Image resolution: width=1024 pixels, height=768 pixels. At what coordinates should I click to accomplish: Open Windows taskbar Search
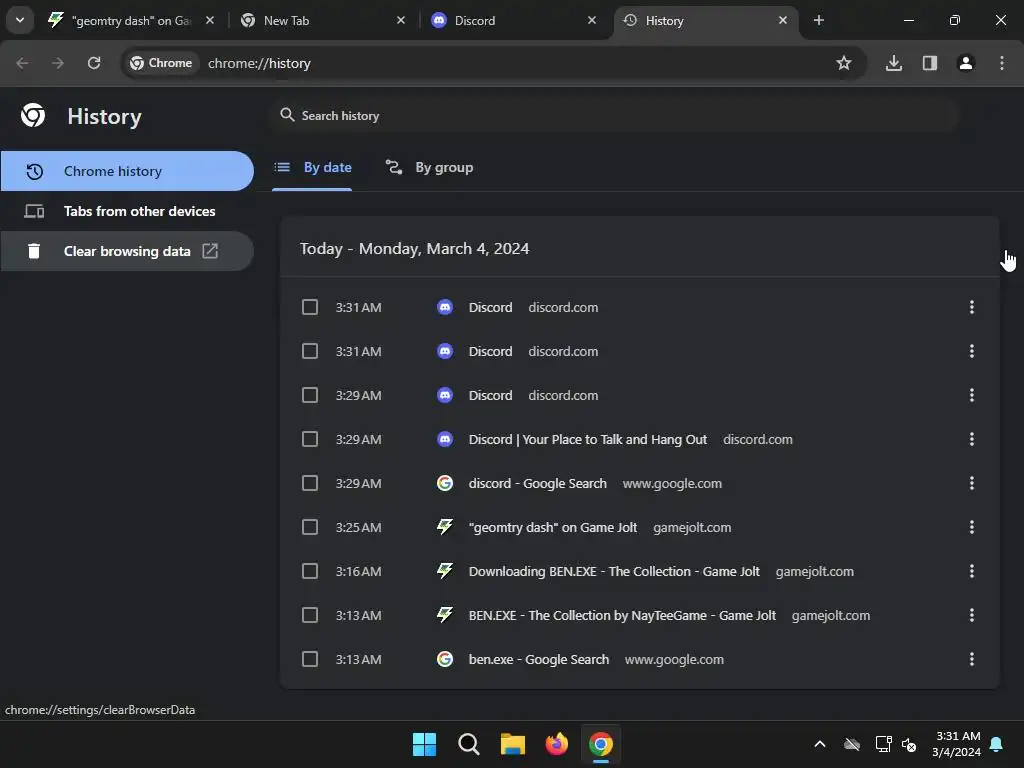point(468,744)
